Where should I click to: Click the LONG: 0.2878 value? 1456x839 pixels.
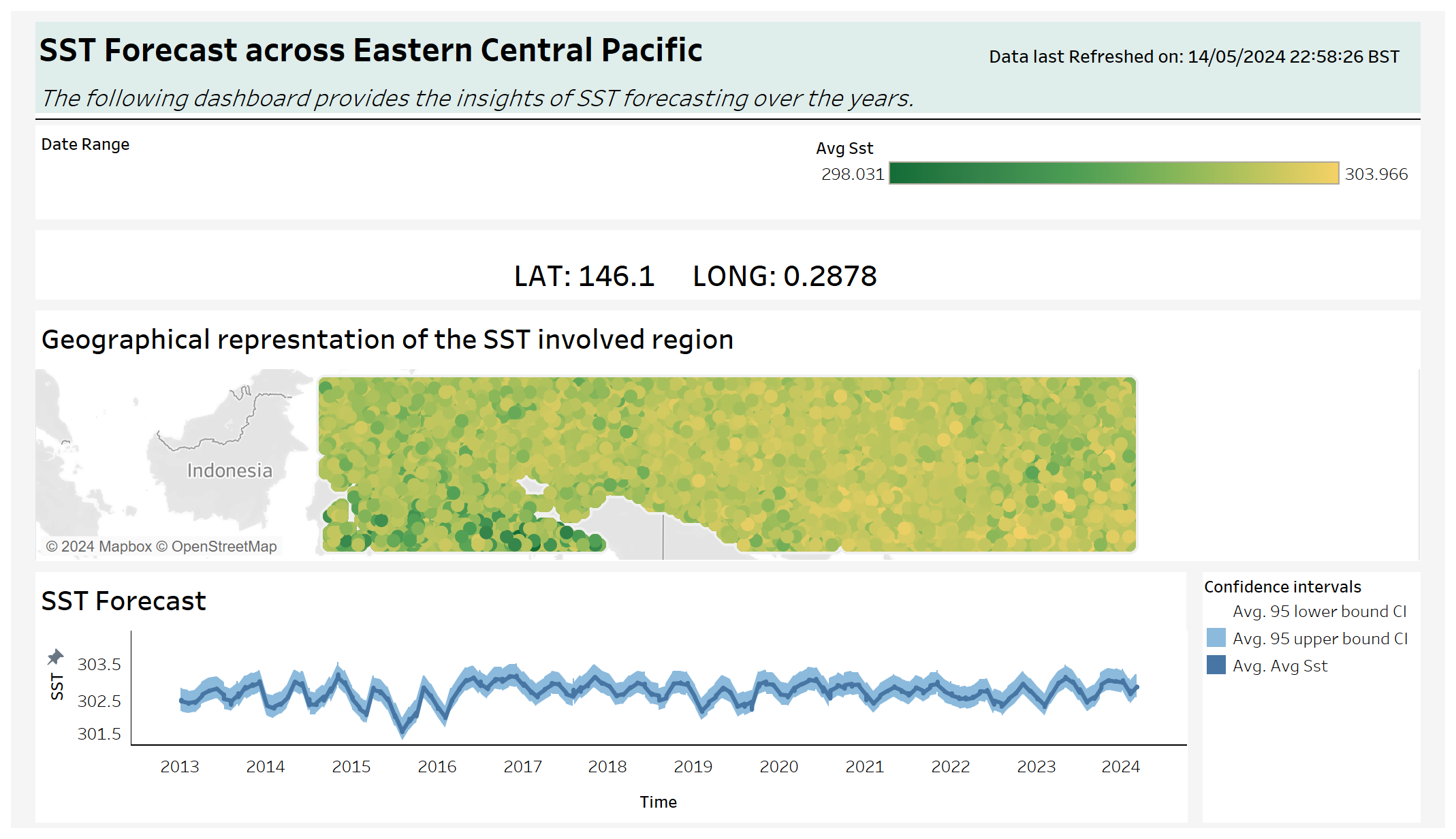785,276
